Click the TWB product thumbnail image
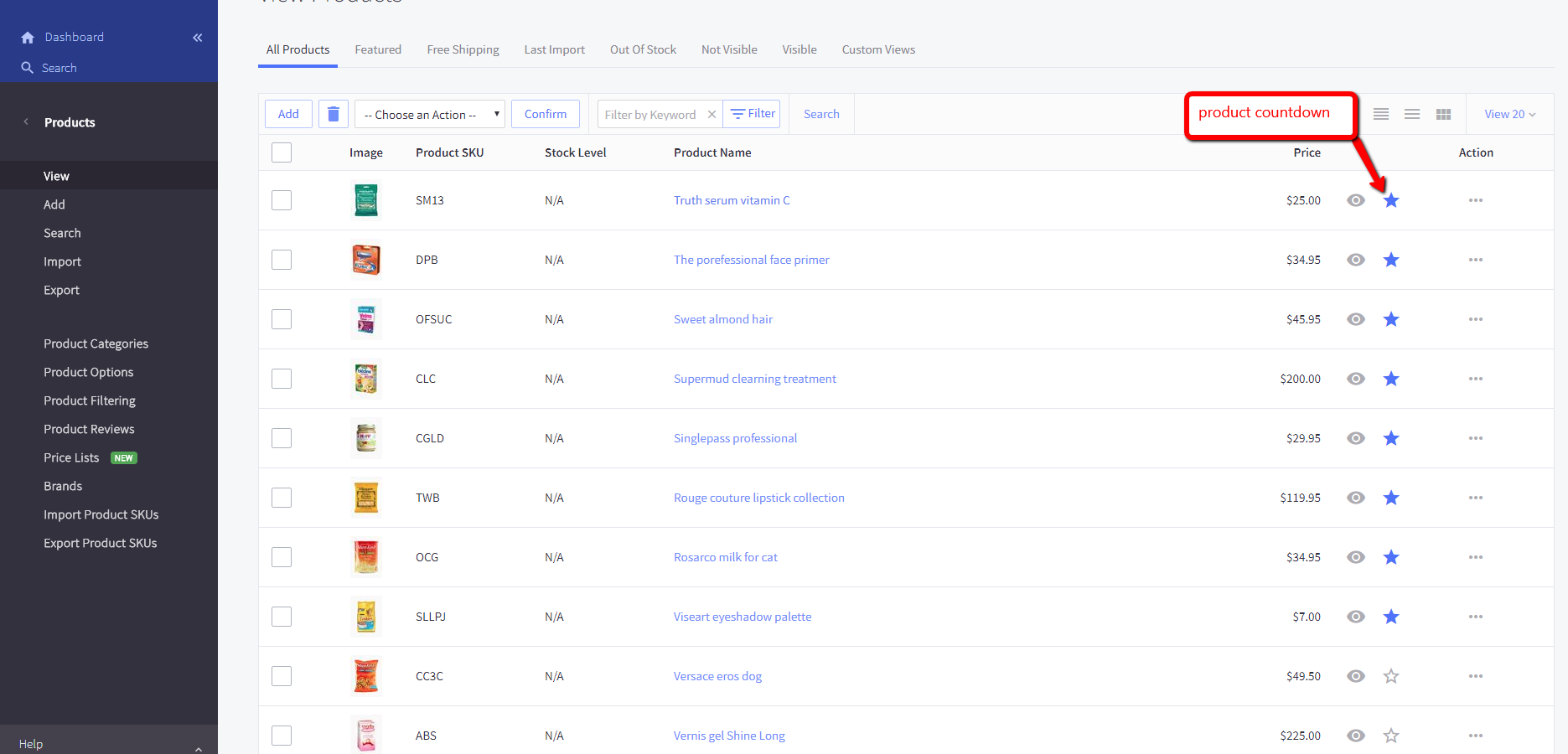 point(366,498)
